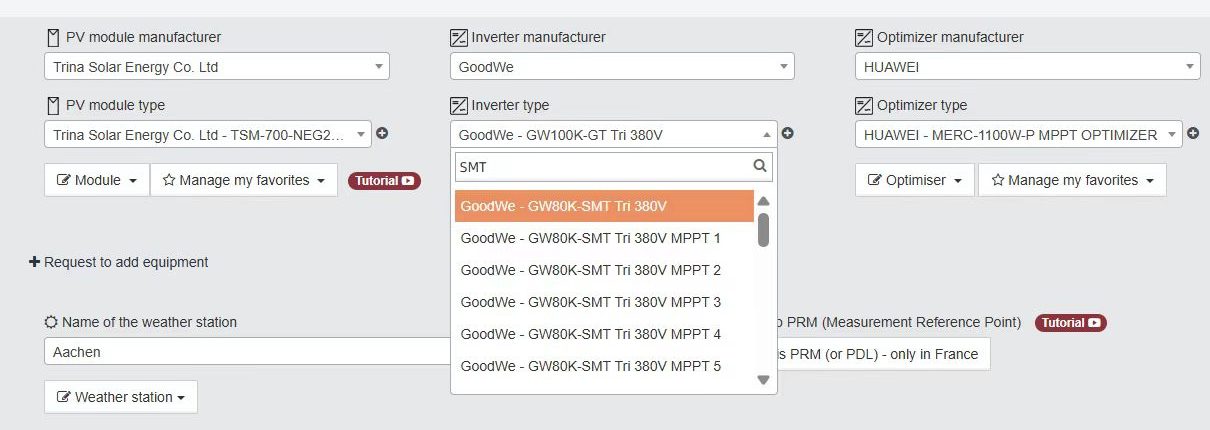Click scrollbar down arrow in inverter list
Viewport: 1210px width, 430px height.
point(763,380)
